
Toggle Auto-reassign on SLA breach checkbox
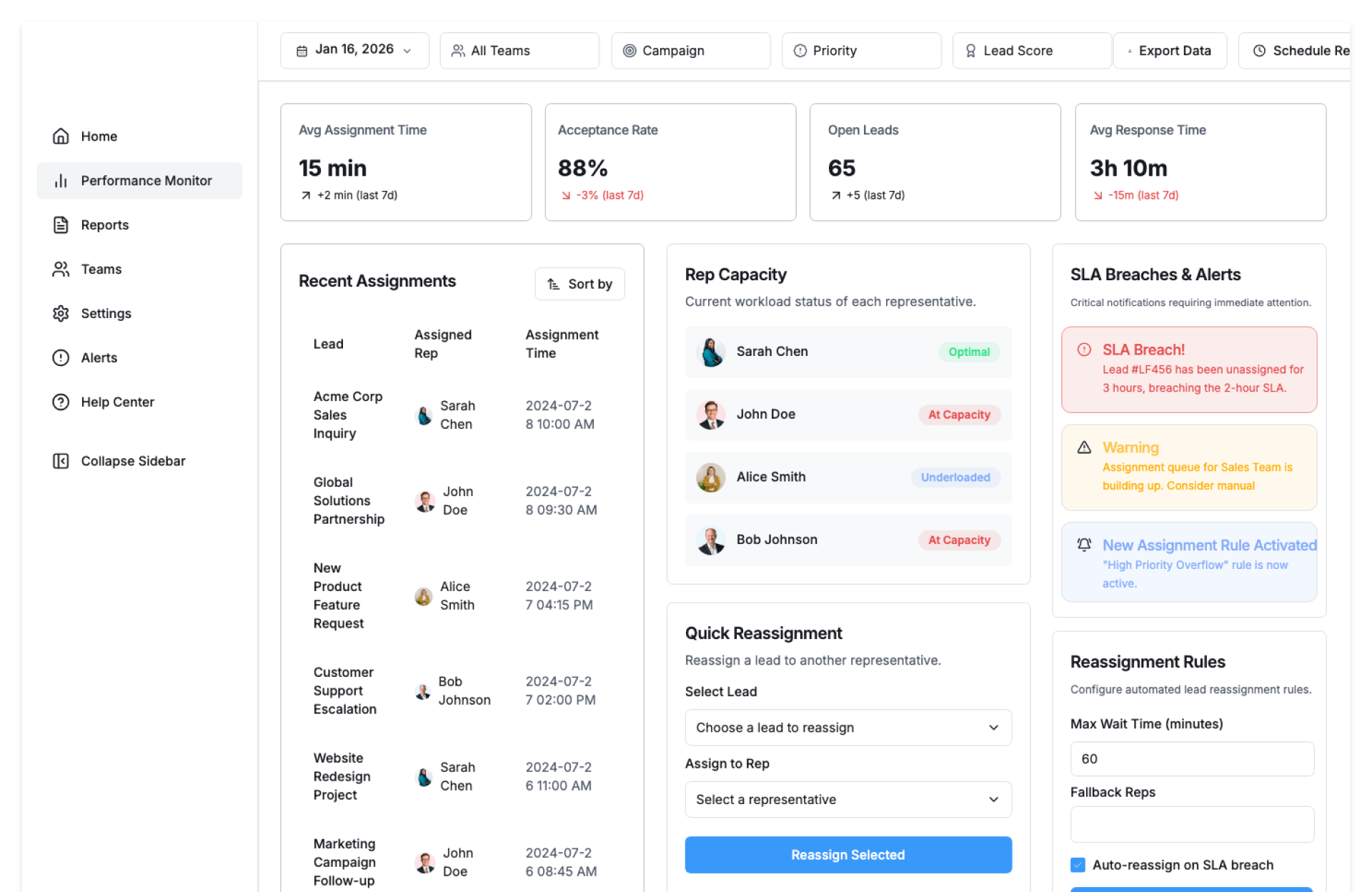tap(1078, 865)
